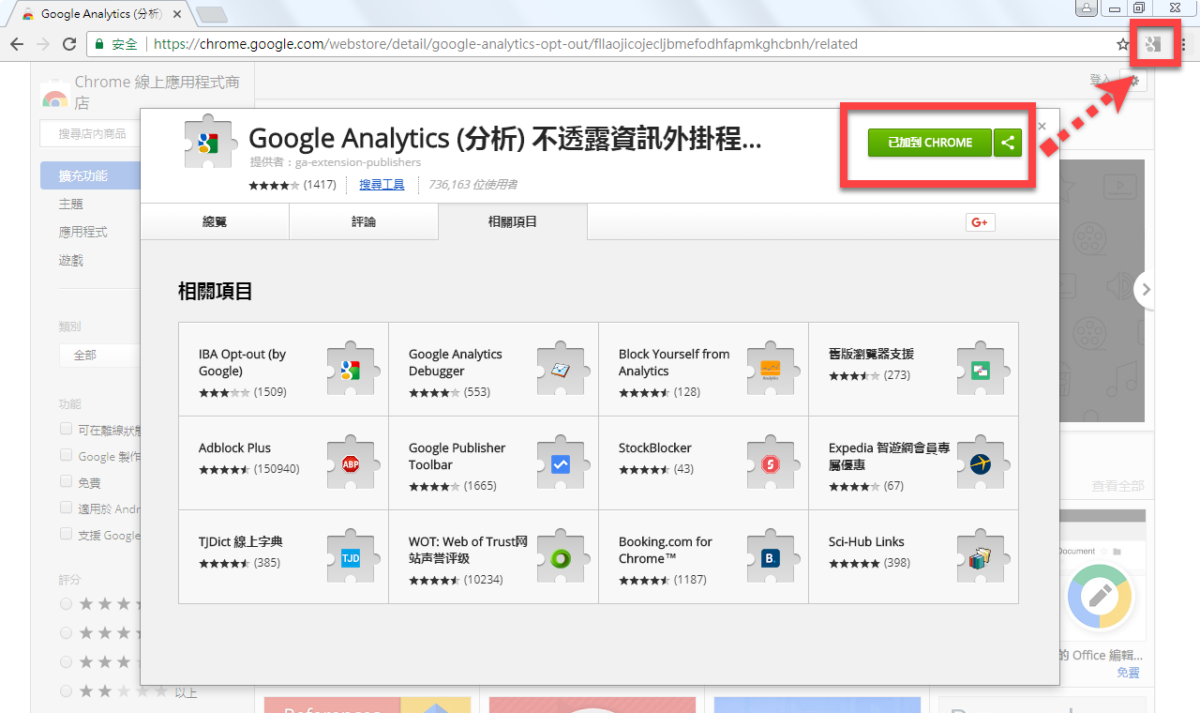This screenshot has height=713, width=1200.
Task: Click the share icon beside added button
Action: coord(1008,142)
